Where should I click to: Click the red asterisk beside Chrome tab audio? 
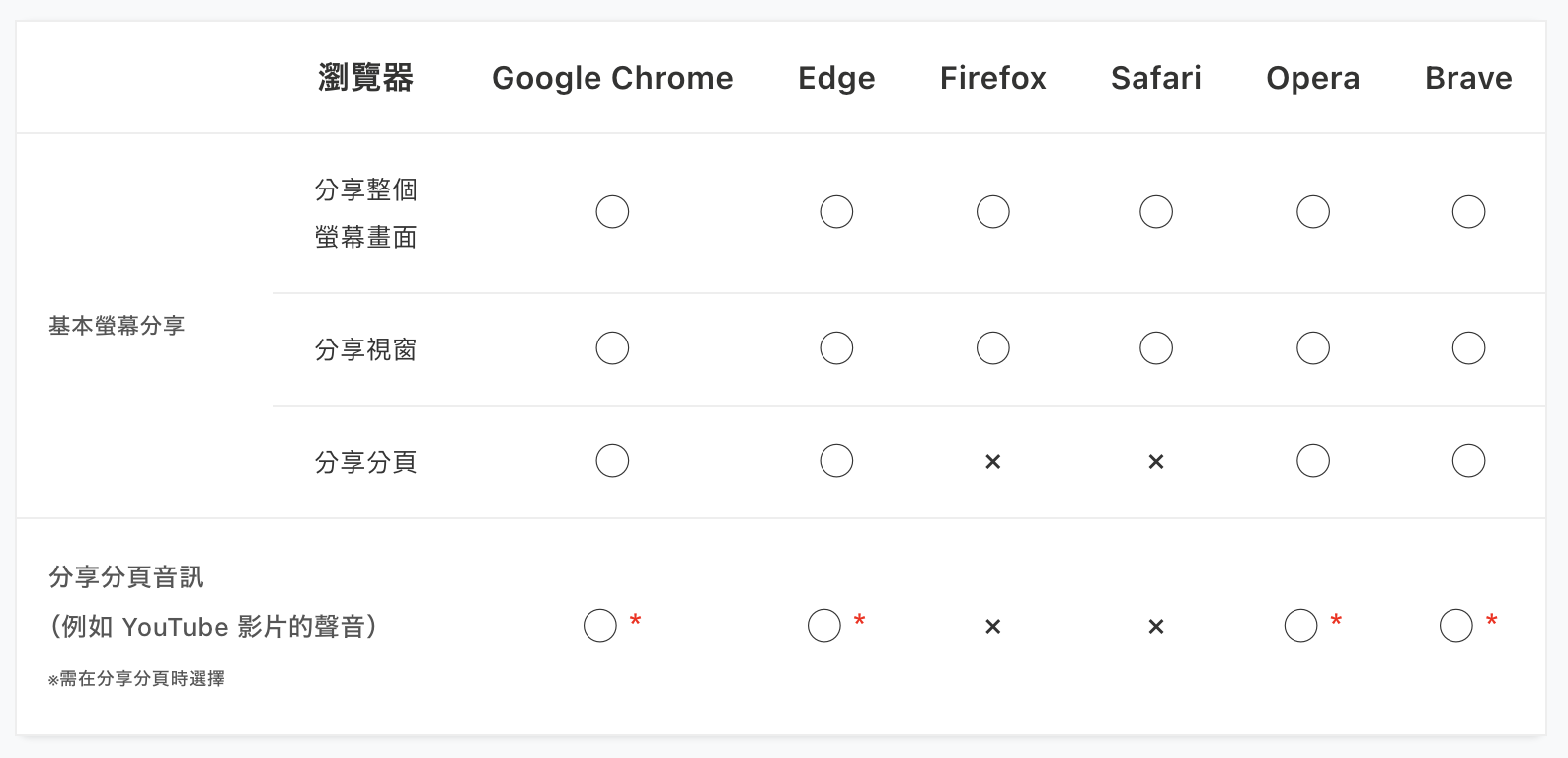(x=636, y=621)
